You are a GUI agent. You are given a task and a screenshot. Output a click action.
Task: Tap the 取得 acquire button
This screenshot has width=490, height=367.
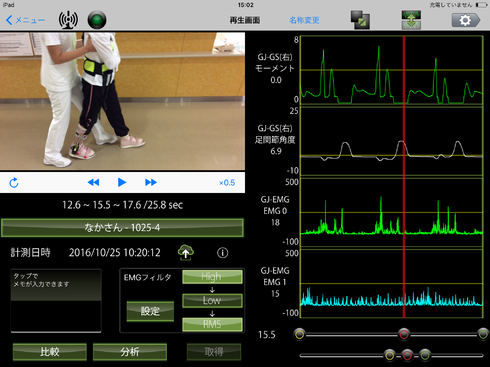[x=214, y=352]
